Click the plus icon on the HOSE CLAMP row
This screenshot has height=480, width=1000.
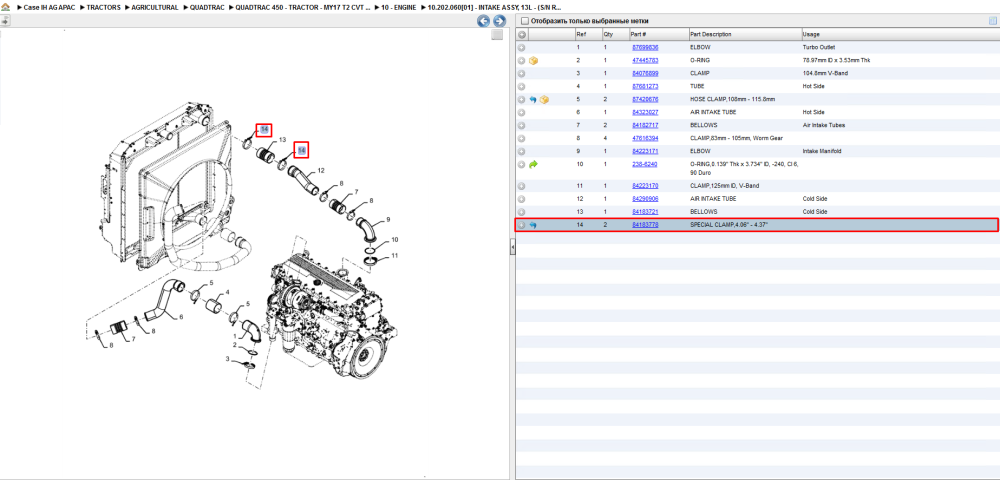coord(522,99)
